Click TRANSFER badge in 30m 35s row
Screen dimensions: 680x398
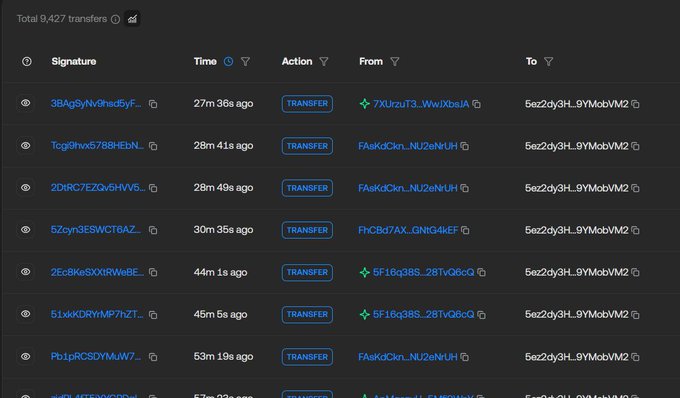[307, 230]
